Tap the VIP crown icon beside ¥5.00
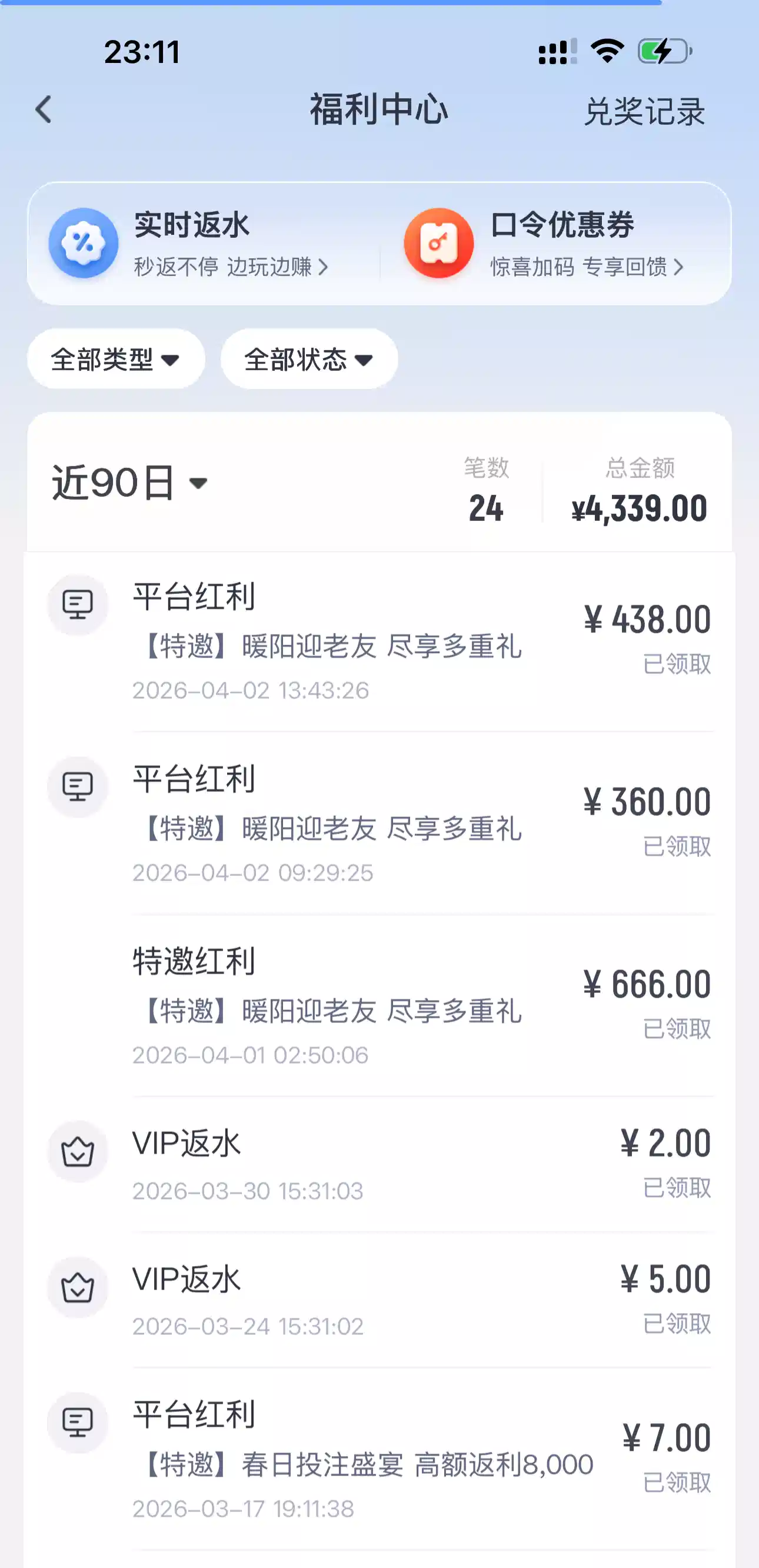The width and height of the screenshot is (759, 1568). [77, 1287]
